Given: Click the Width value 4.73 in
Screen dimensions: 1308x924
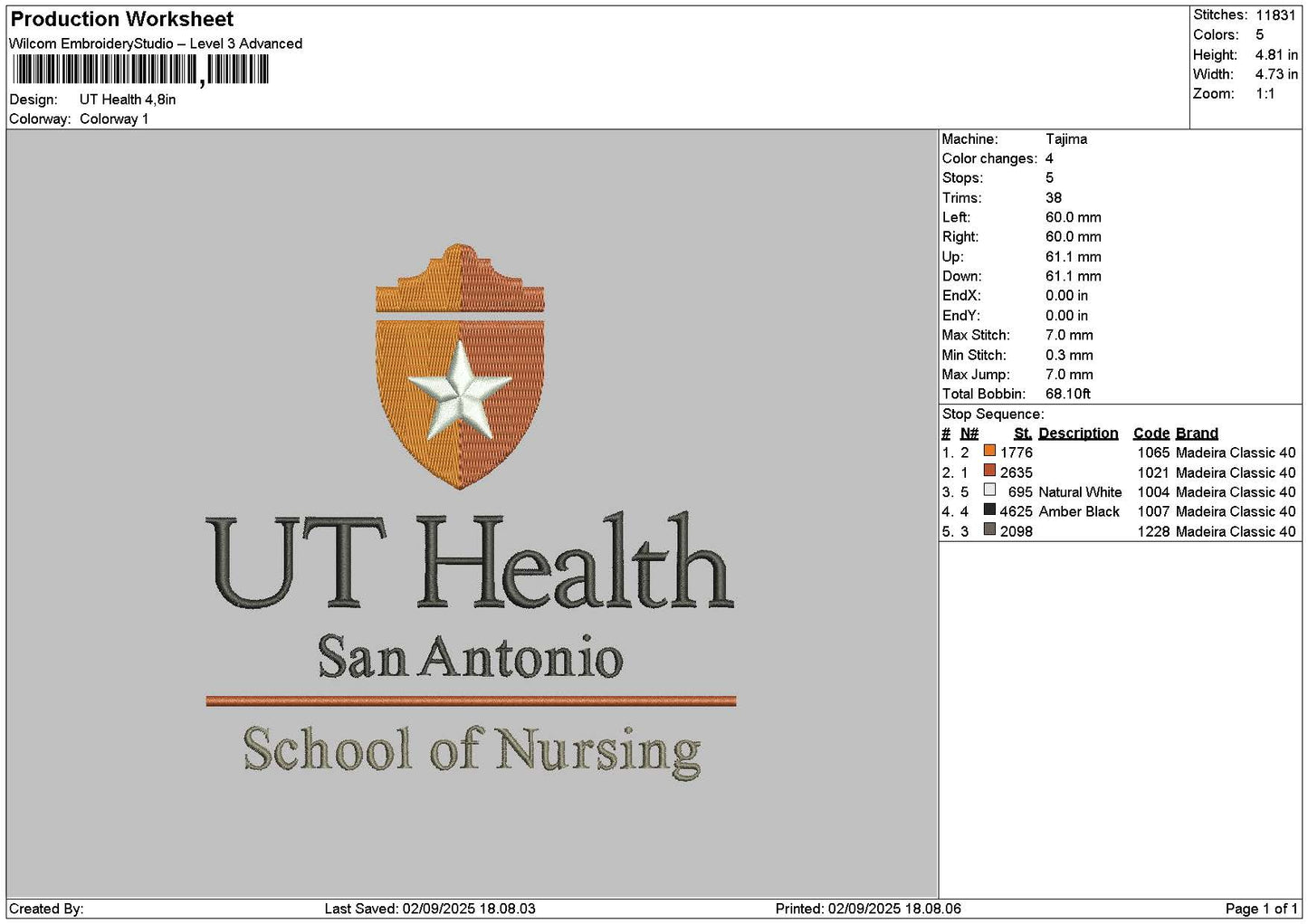Looking at the screenshot, I should tap(1276, 74).
